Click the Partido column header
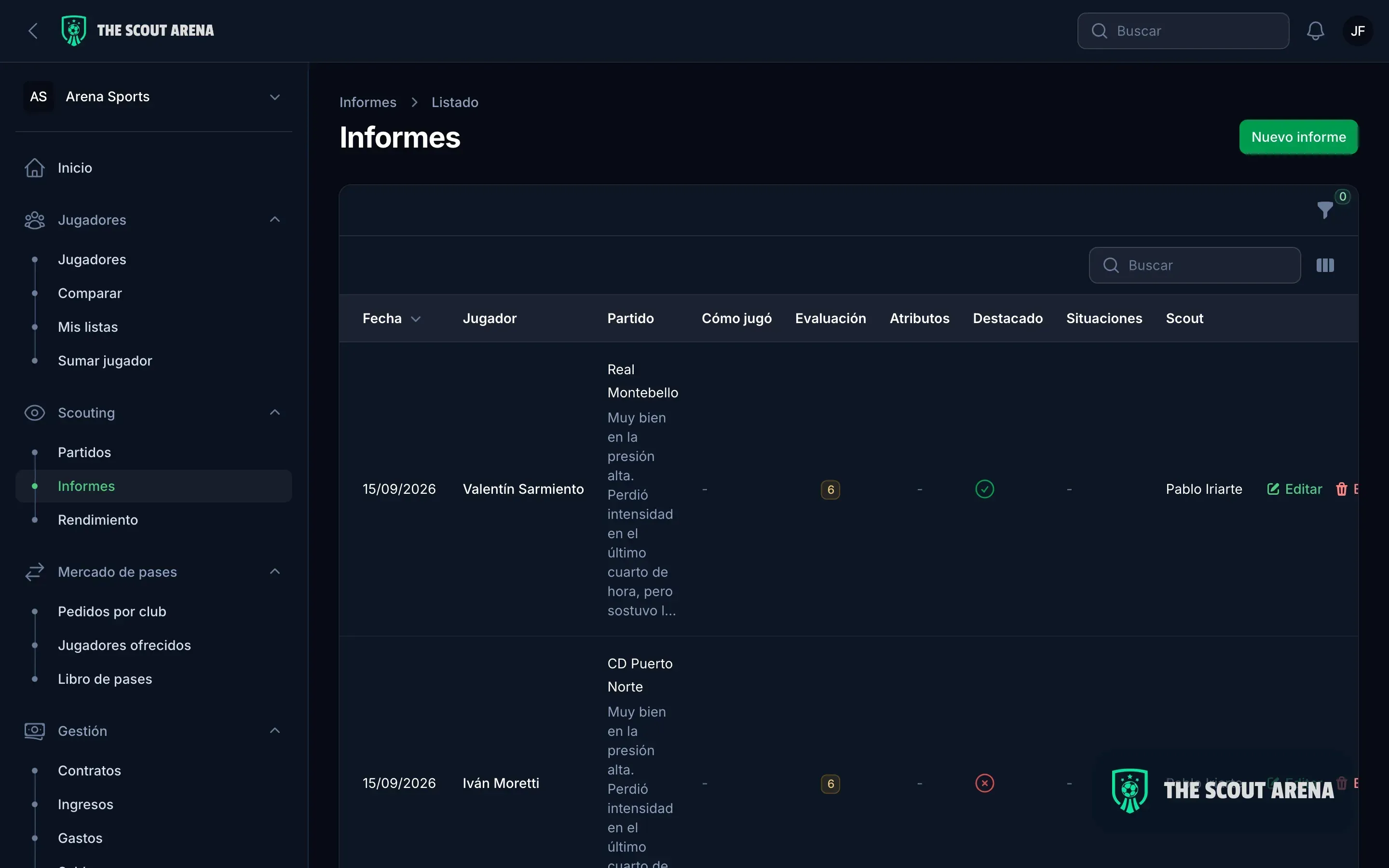Image resolution: width=1389 pixels, height=868 pixels. pyautogui.click(x=630, y=319)
